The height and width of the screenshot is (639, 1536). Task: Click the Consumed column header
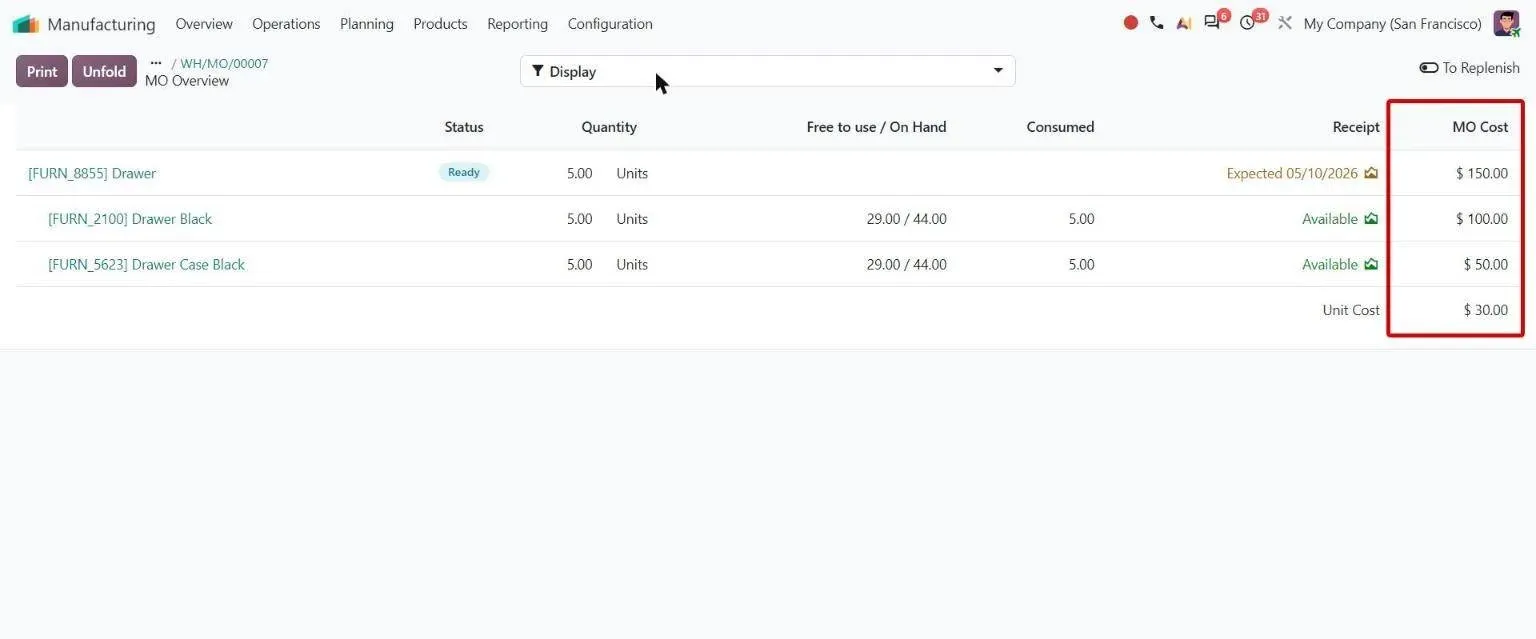(x=1060, y=127)
